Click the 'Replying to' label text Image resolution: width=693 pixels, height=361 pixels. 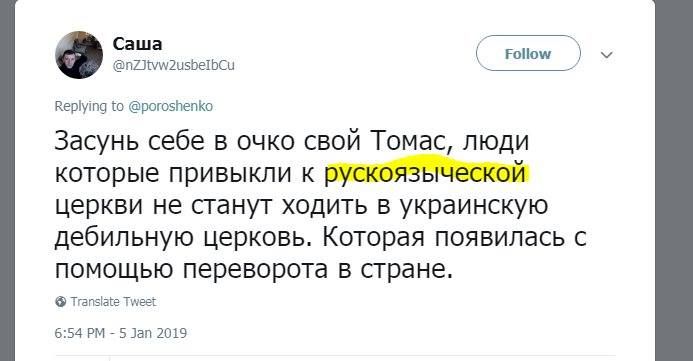tap(89, 106)
